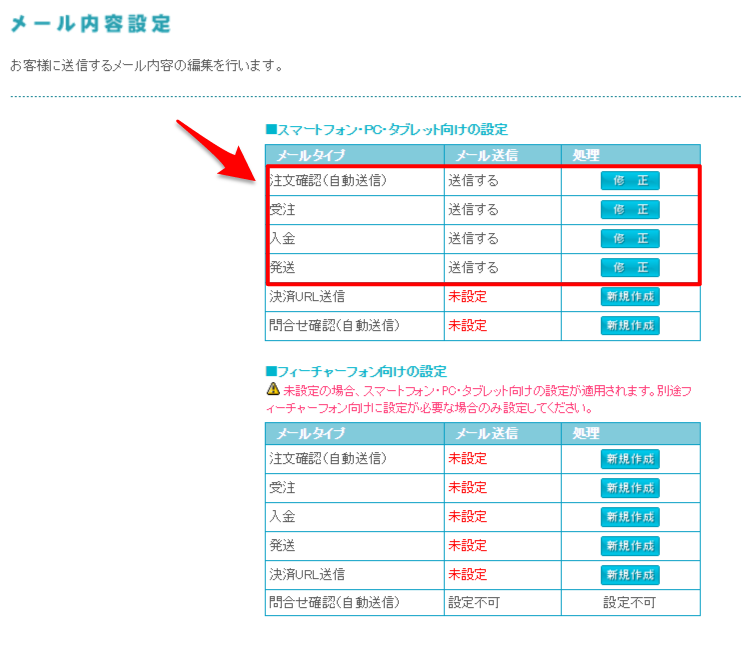Image resolution: width=742 pixels, height=646 pixels.
Task: Click 設定不可 in 処理 column
Action: coord(629,602)
